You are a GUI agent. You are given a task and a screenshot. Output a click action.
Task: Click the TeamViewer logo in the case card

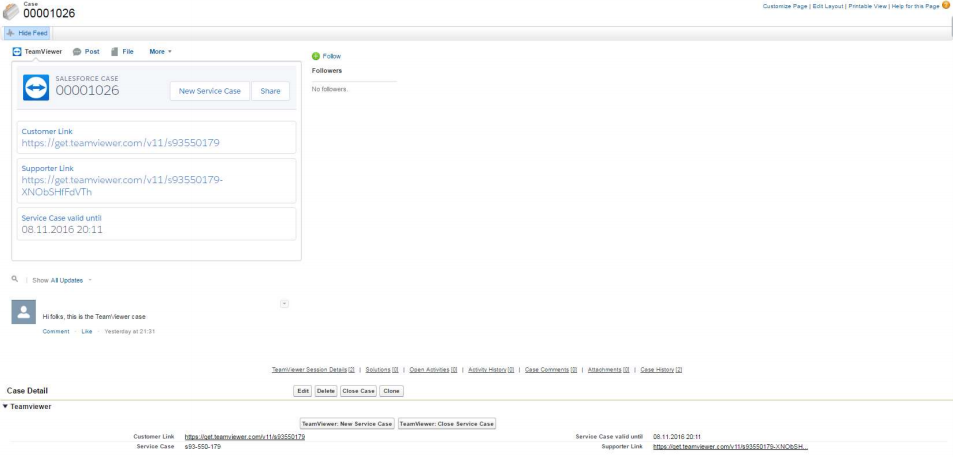[36, 88]
